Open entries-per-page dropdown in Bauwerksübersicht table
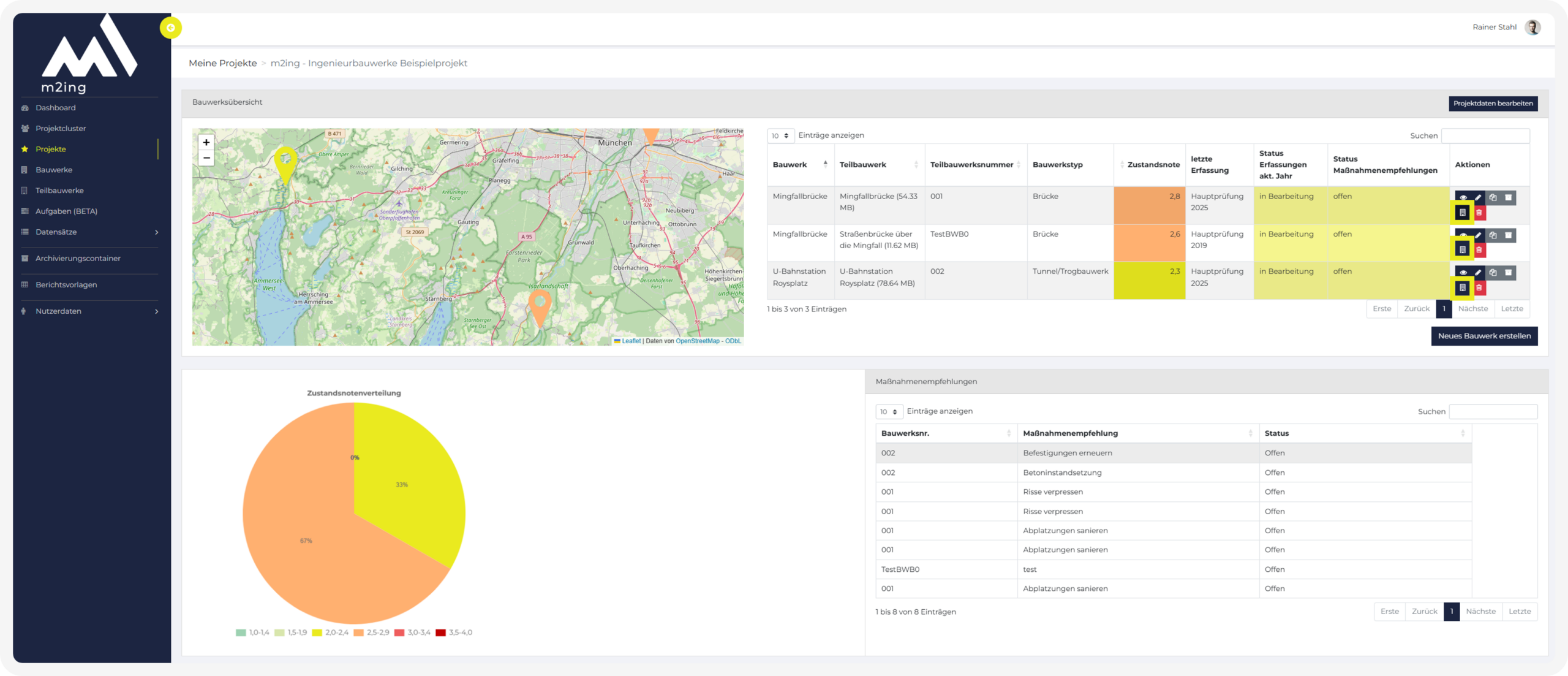This screenshot has width=1568, height=676. 780,136
